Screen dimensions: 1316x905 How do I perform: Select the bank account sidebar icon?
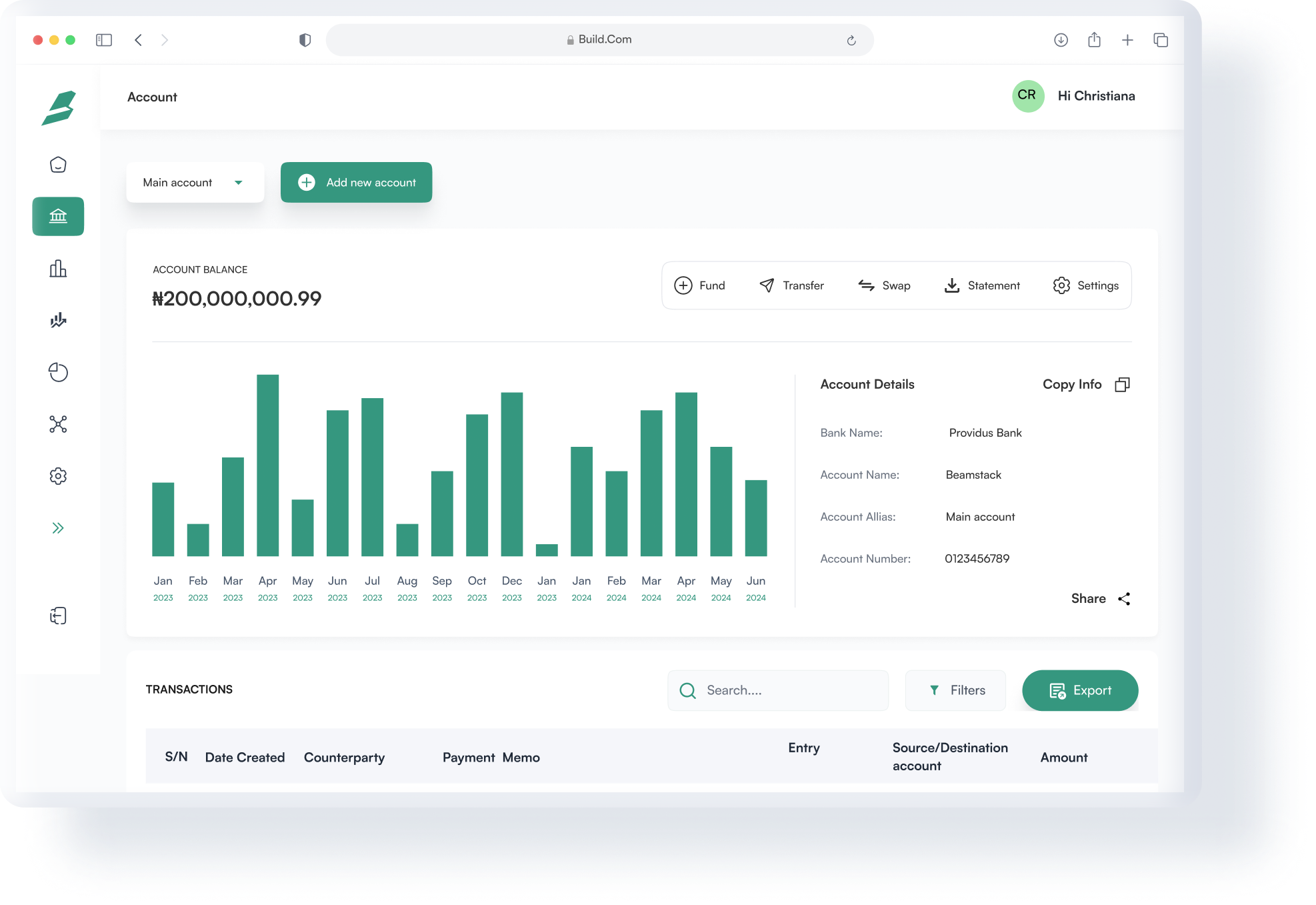point(58,216)
